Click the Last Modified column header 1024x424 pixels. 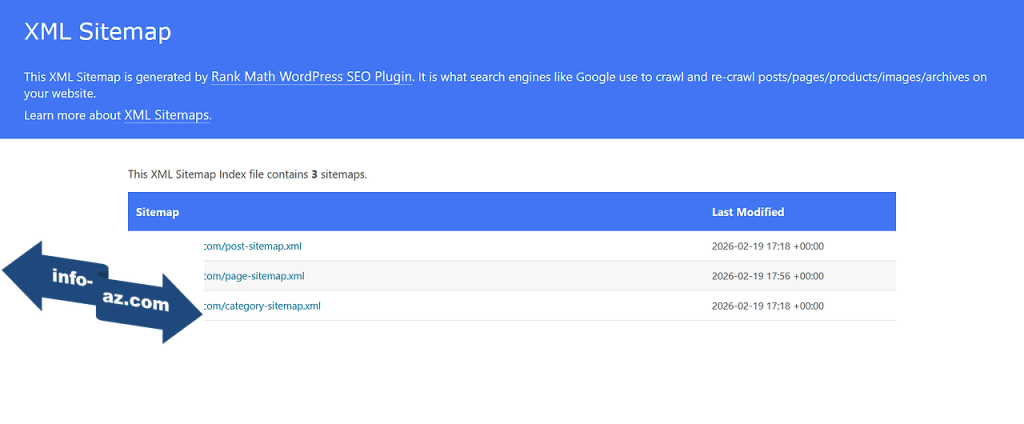(x=747, y=212)
